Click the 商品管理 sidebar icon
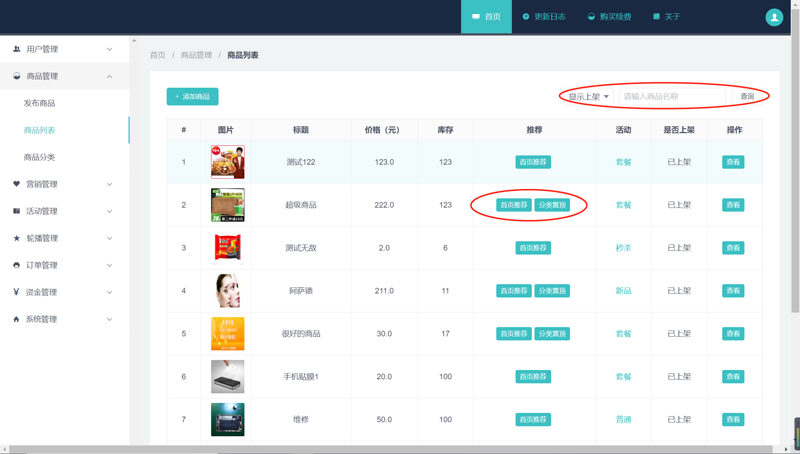Image resolution: width=800 pixels, height=454 pixels. [x=16, y=76]
